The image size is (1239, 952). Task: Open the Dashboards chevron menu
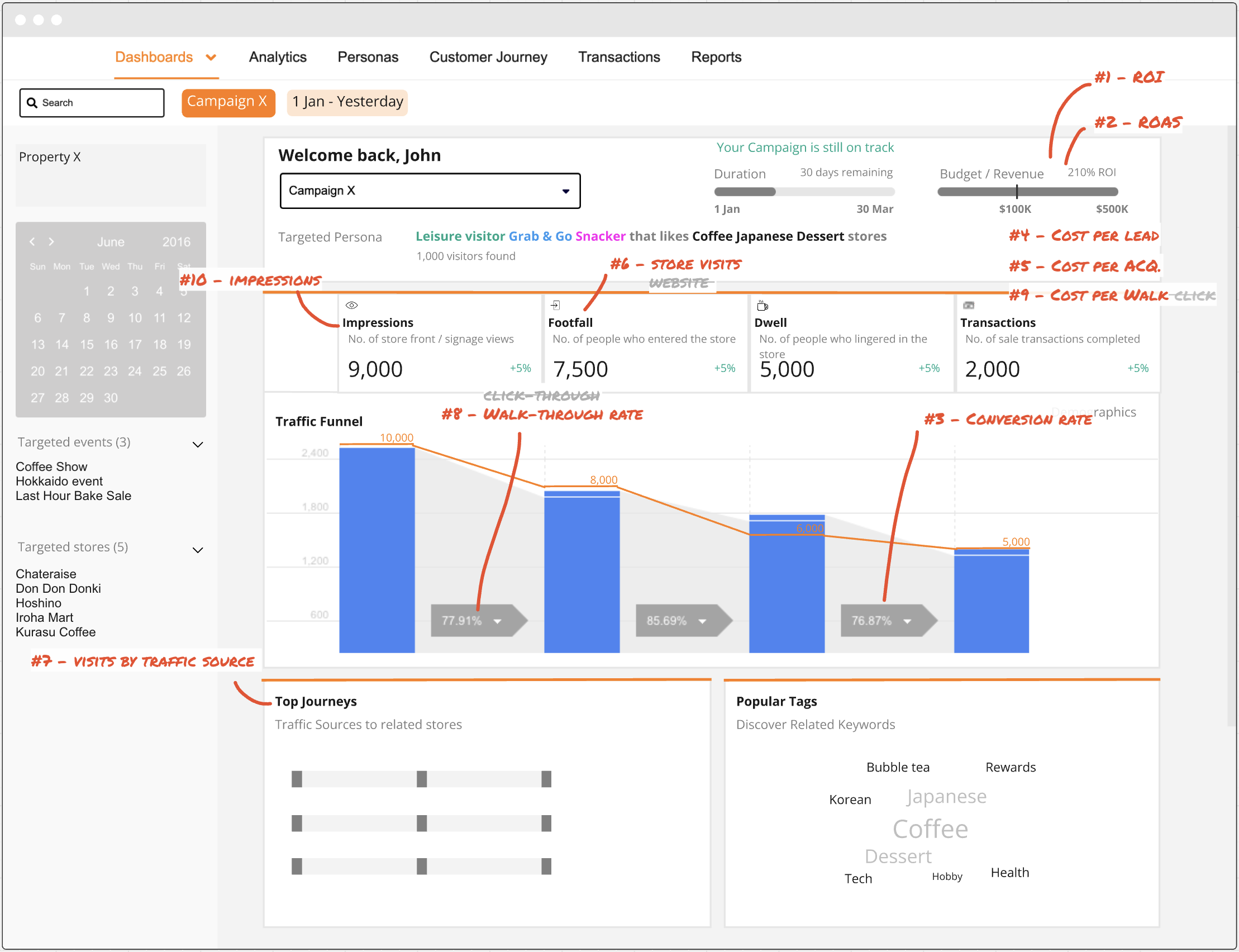211,57
